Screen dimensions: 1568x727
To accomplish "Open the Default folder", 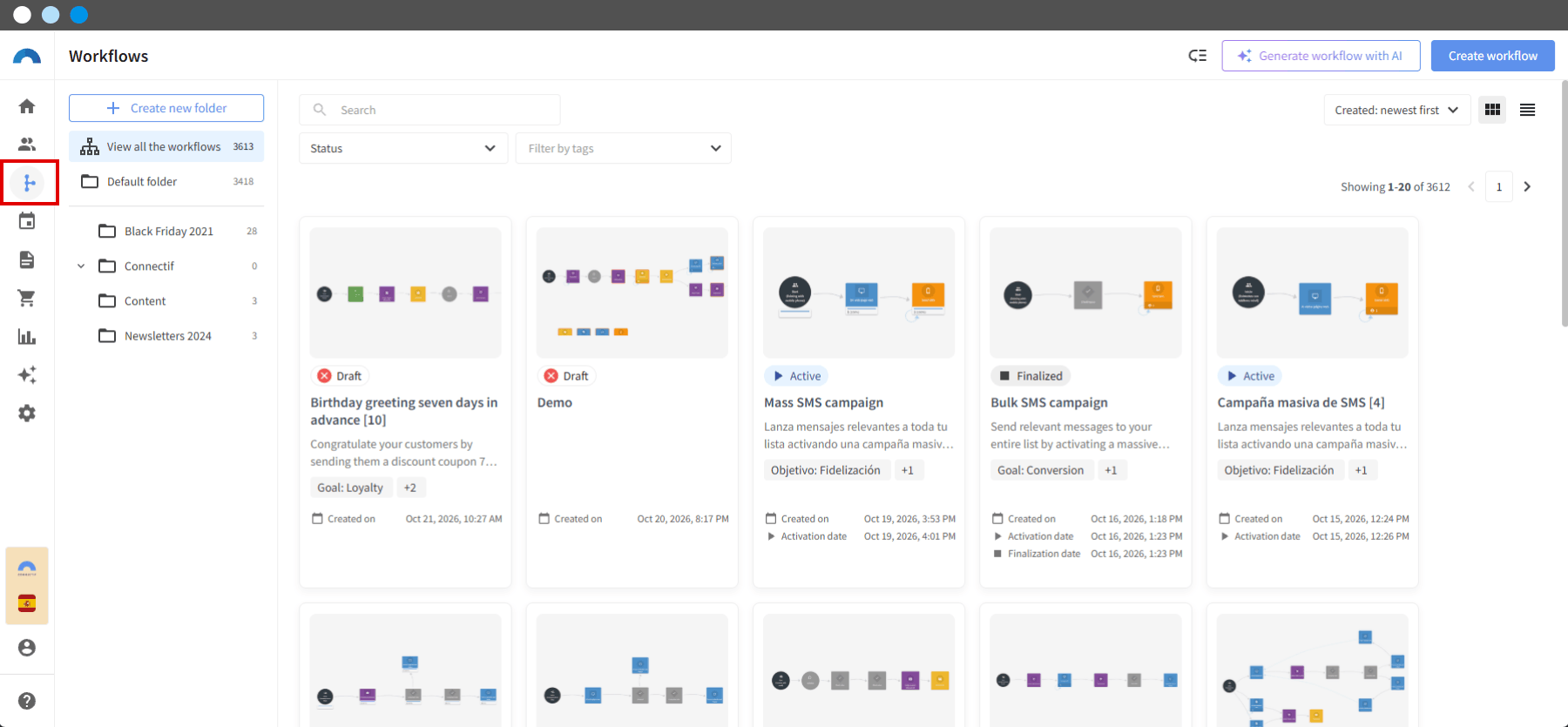I will (x=166, y=182).
